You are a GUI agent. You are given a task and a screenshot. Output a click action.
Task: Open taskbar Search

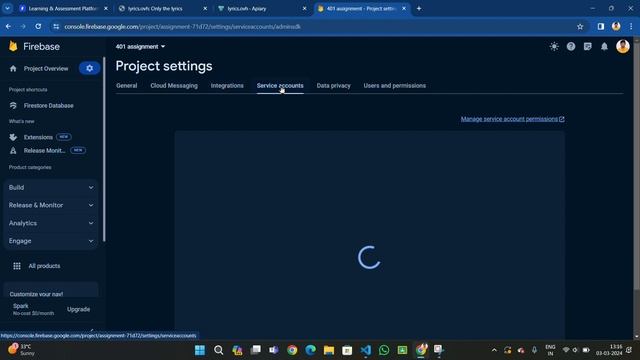[218, 350]
